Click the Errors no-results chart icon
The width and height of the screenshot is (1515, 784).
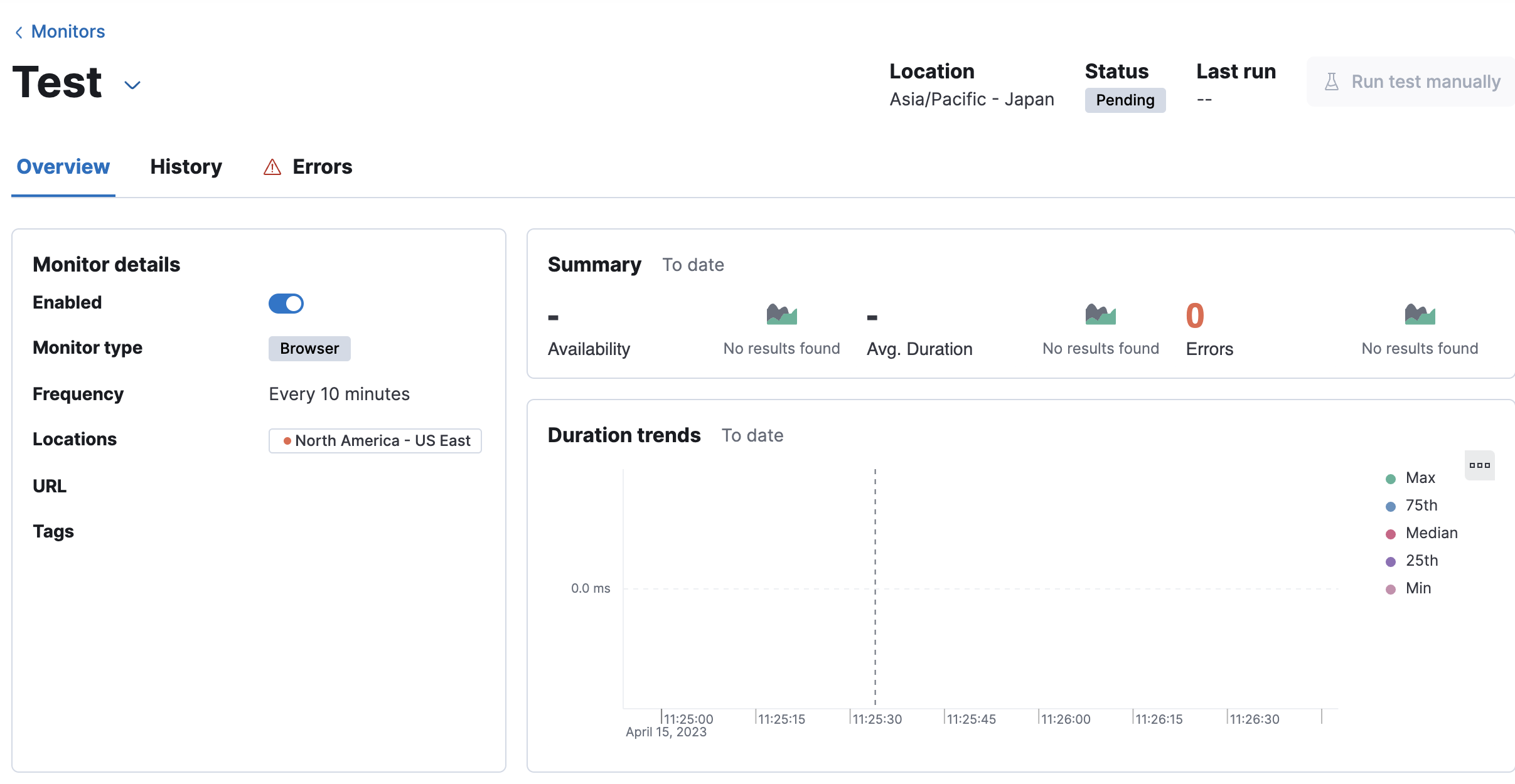[1421, 314]
